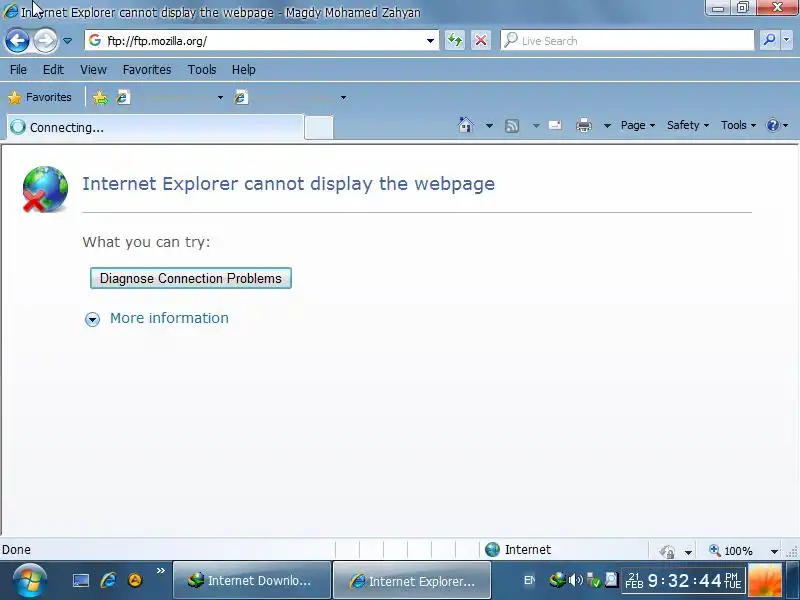This screenshot has height=600, width=800.
Task: Click Internet security zone globe in status bar
Action: pyautogui.click(x=492, y=549)
